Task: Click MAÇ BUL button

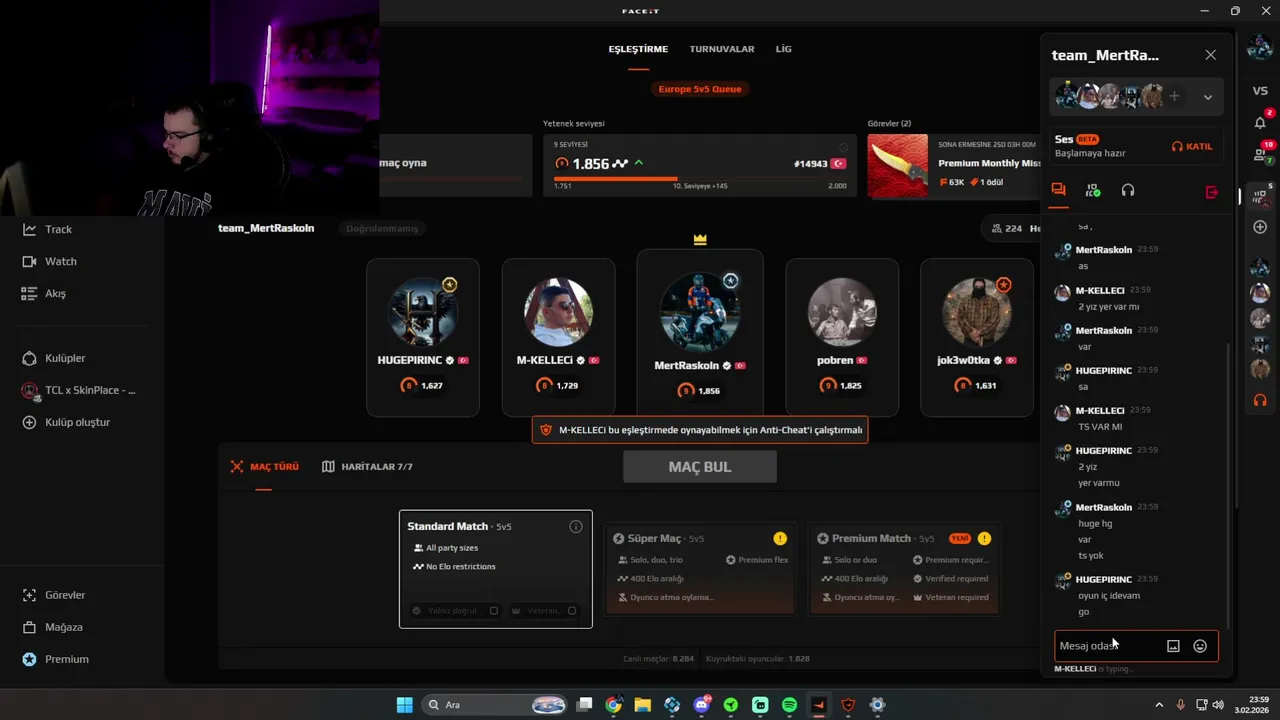Action: coord(700,467)
